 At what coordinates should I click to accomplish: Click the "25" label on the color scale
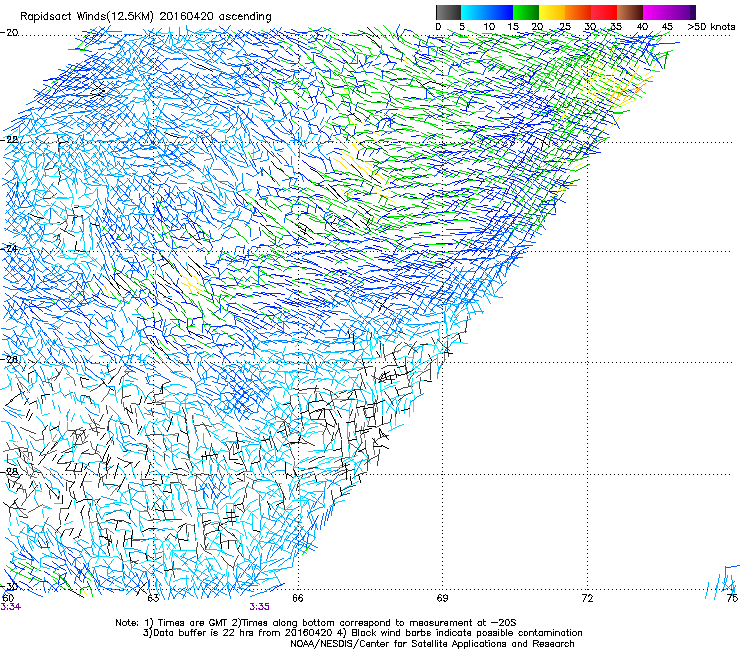565,27
